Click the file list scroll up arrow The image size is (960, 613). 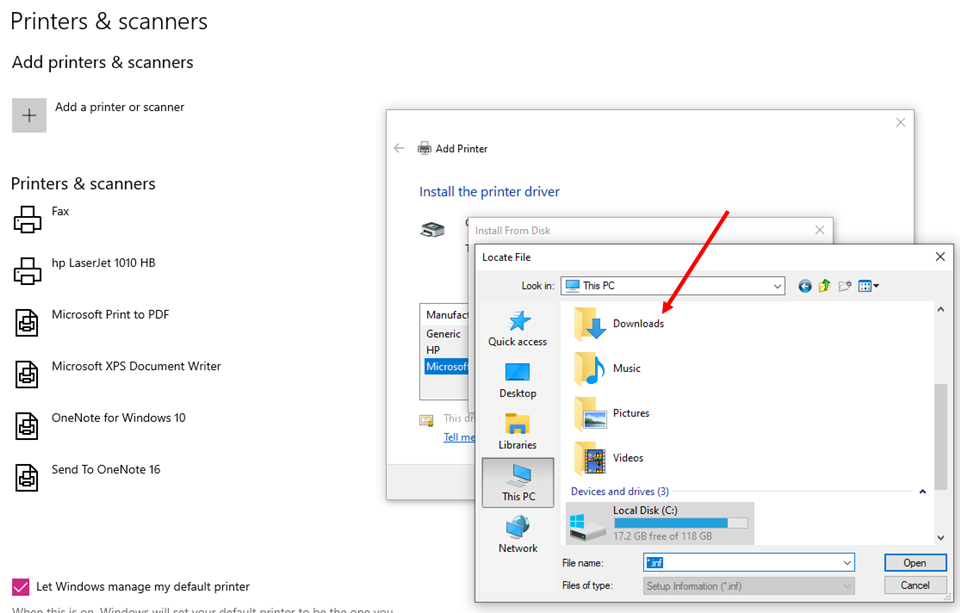pyautogui.click(x=940, y=310)
